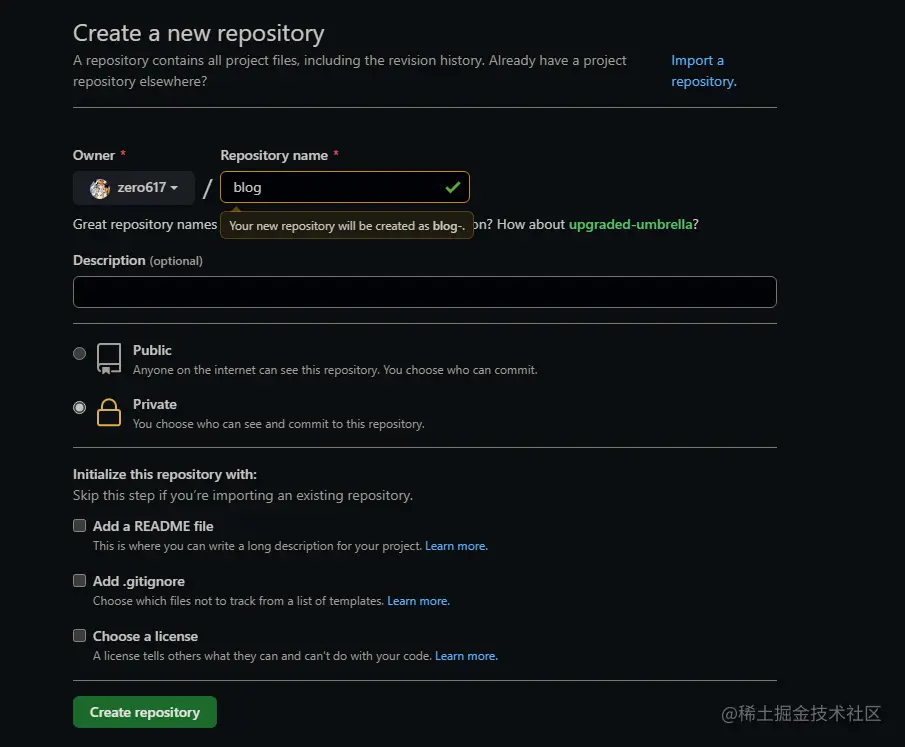Click the 'Public' option label
This screenshot has height=747, width=905.
152,350
